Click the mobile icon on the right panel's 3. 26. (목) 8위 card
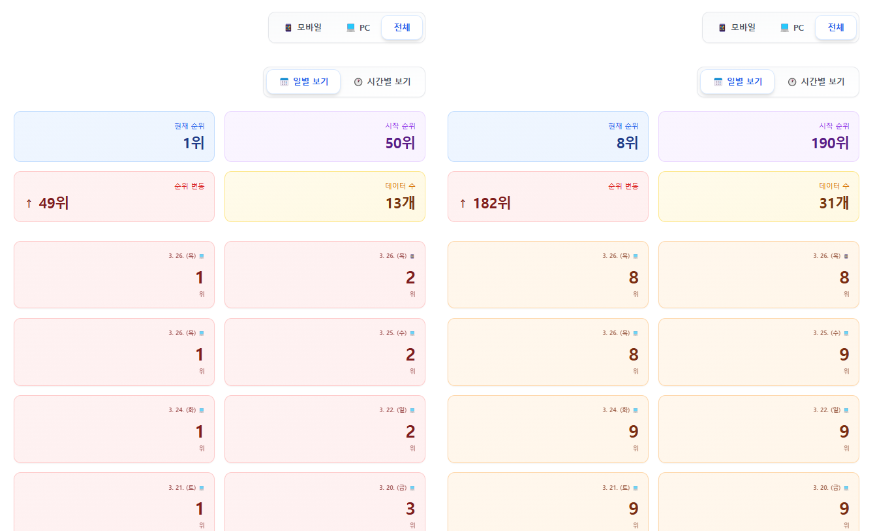The image size is (875, 531). pos(846,256)
